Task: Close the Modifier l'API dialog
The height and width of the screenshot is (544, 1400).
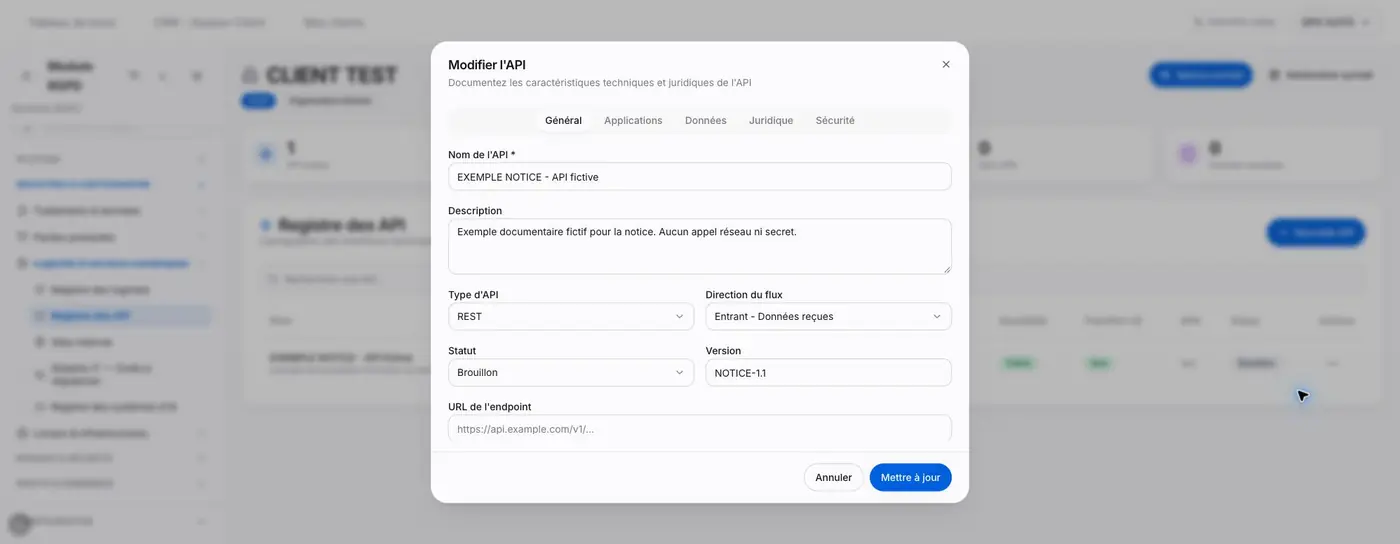Action: 946,64
